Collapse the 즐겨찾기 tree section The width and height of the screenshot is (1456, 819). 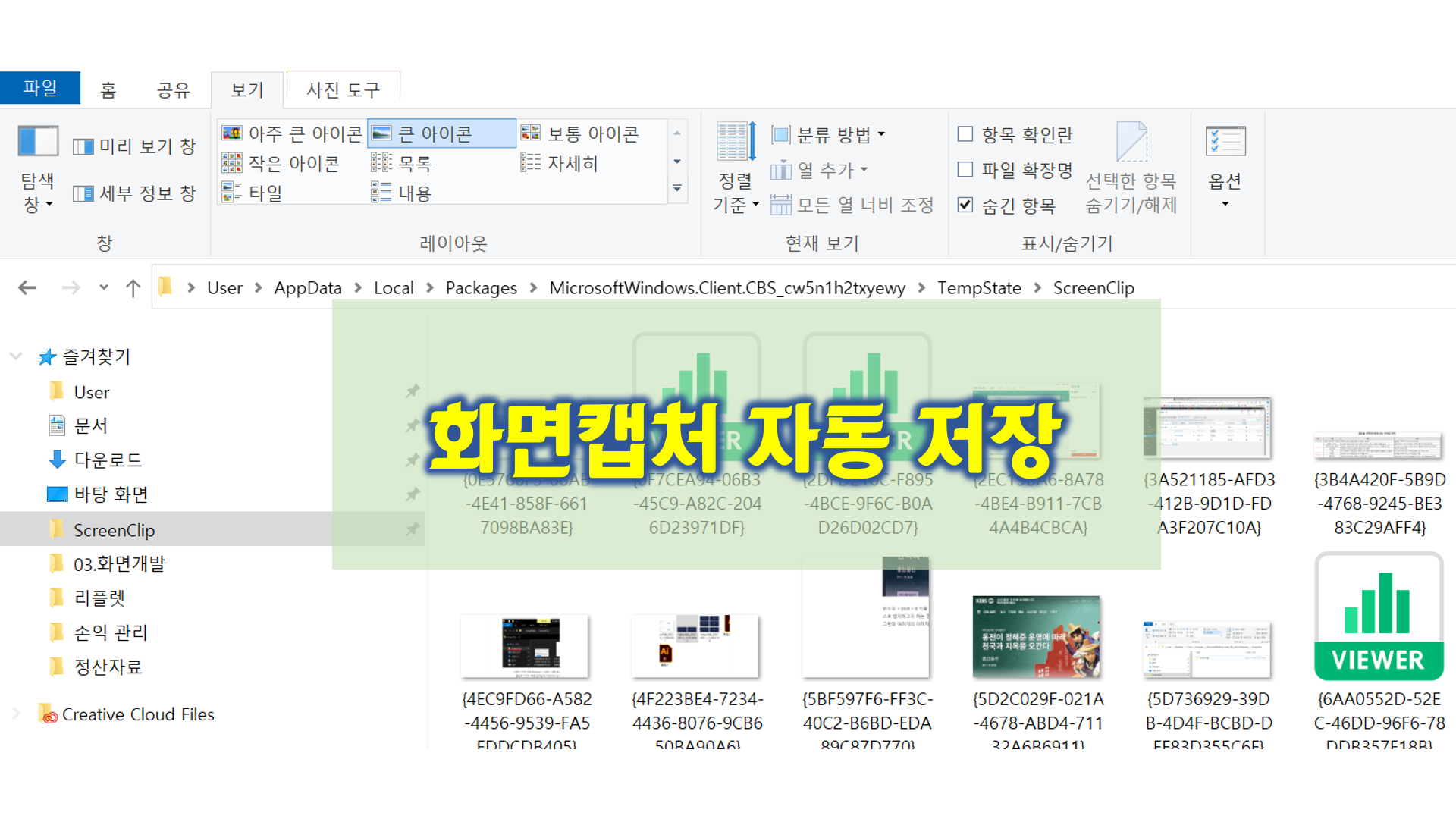point(15,356)
